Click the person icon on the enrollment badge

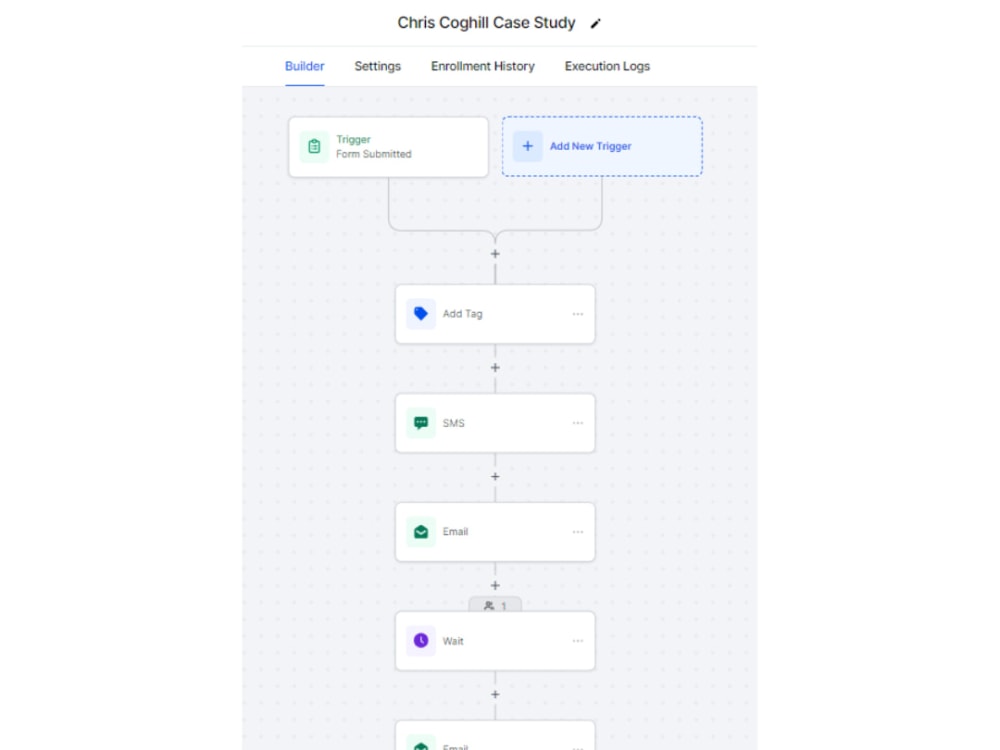(488, 605)
